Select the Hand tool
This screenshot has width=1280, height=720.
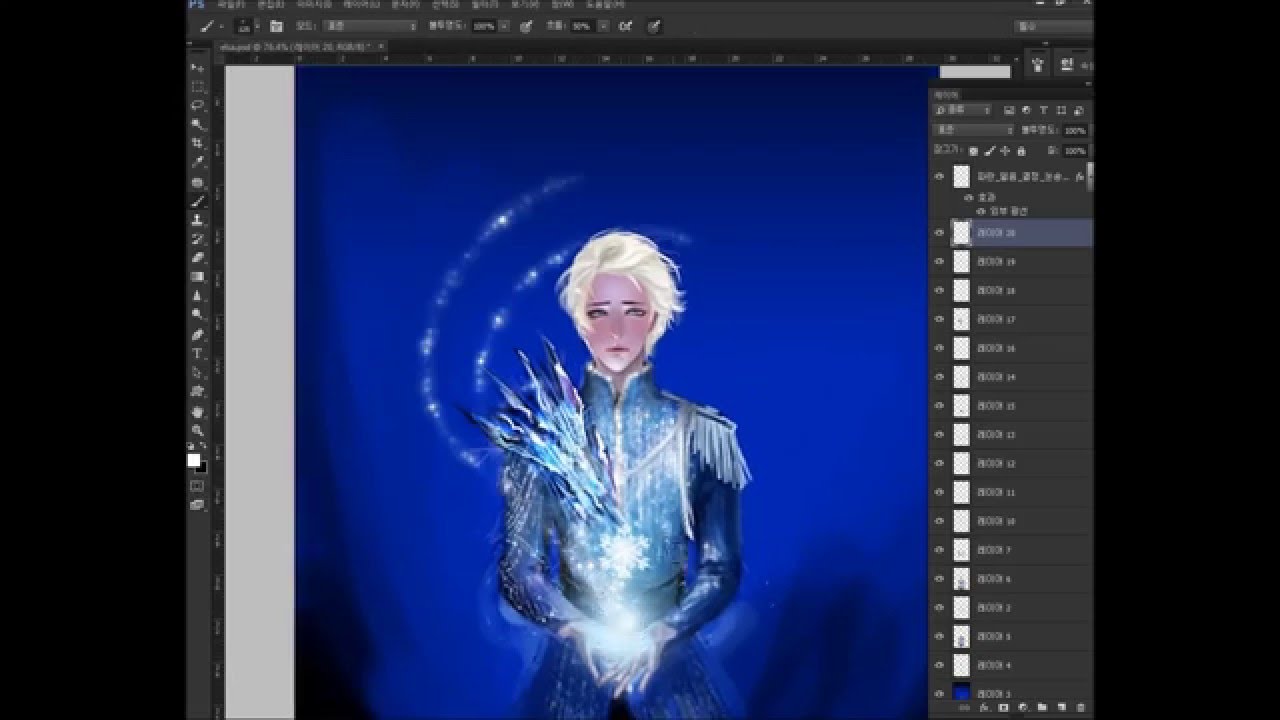click(x=197, y=411)
